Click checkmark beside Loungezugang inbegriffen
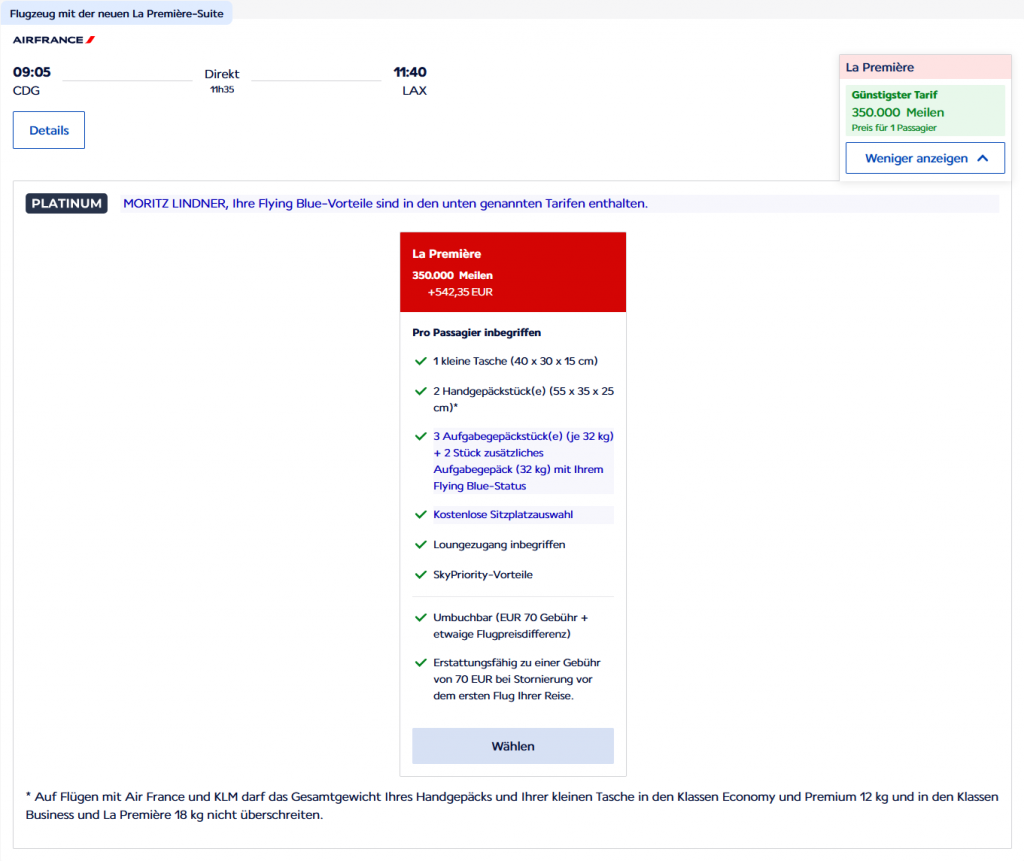Screen dimensions: 1024x861 (x=420, y=545)
